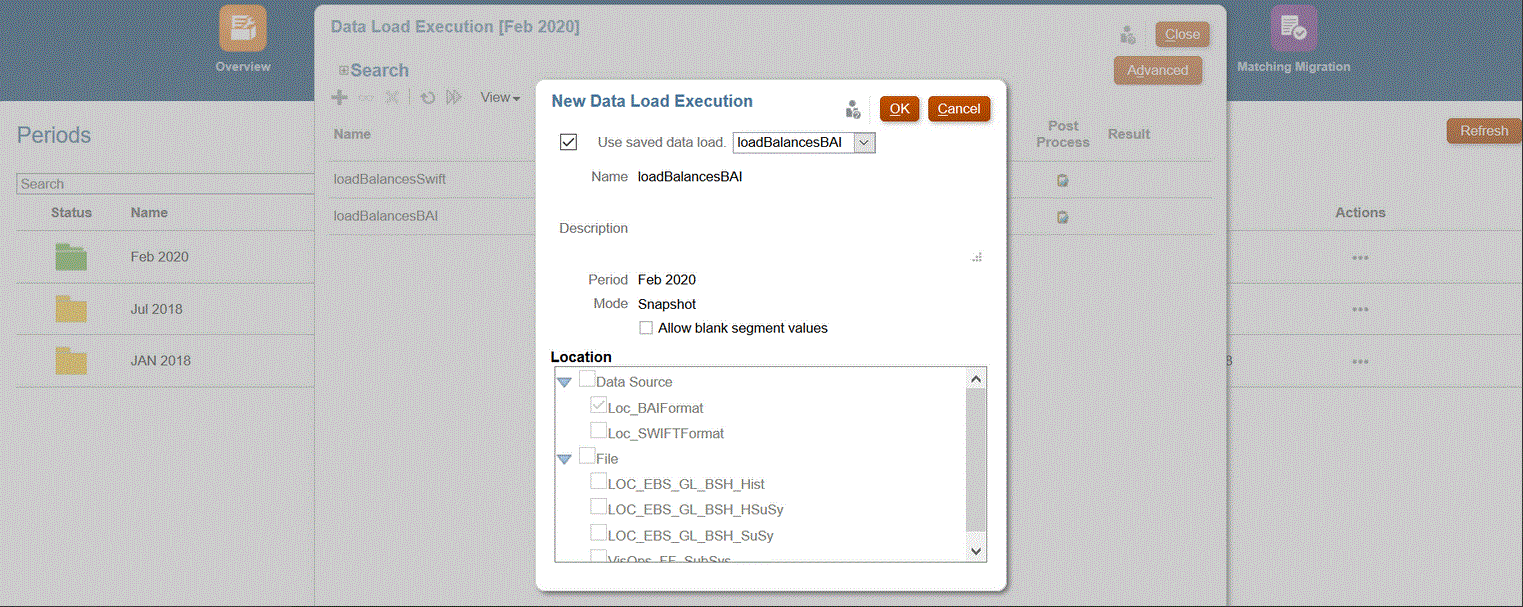Enable Allow blank segment values checkbox
The image size is (1523, 607).
[647, 328]
